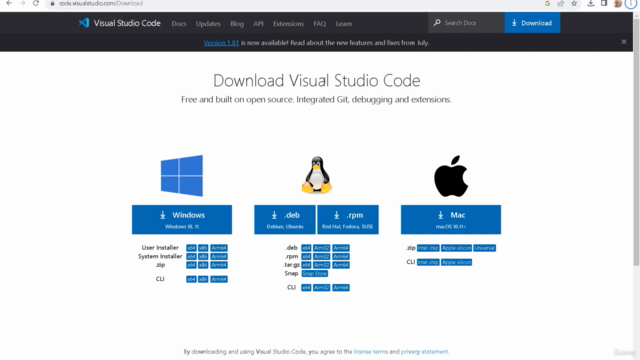Open the FAQ menu item
Screen dimensions: 640x360
pos(320,24)
